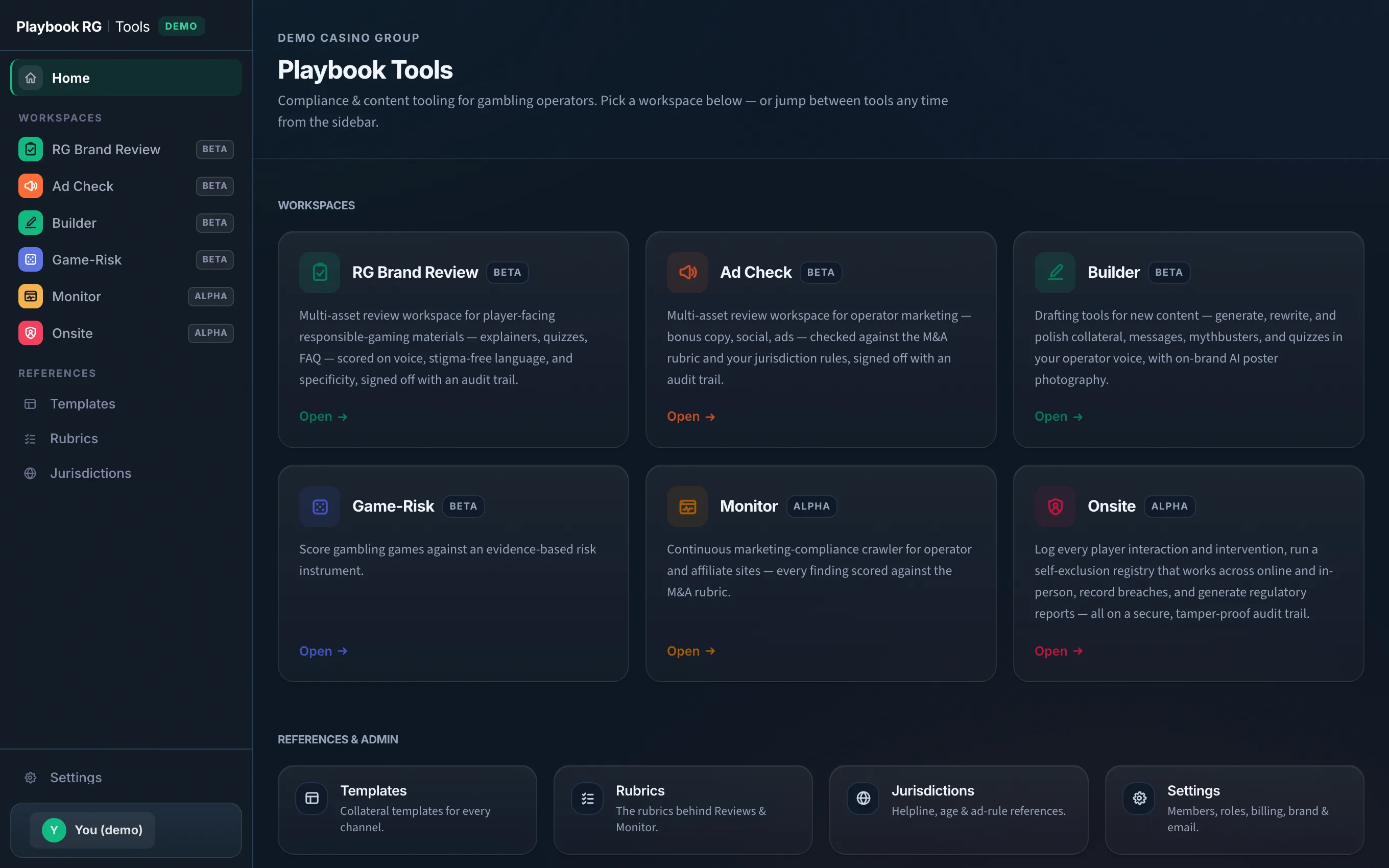Click the Ad Check card megaphone icon
Screen dimensions: 1389x868
point(688,273)
